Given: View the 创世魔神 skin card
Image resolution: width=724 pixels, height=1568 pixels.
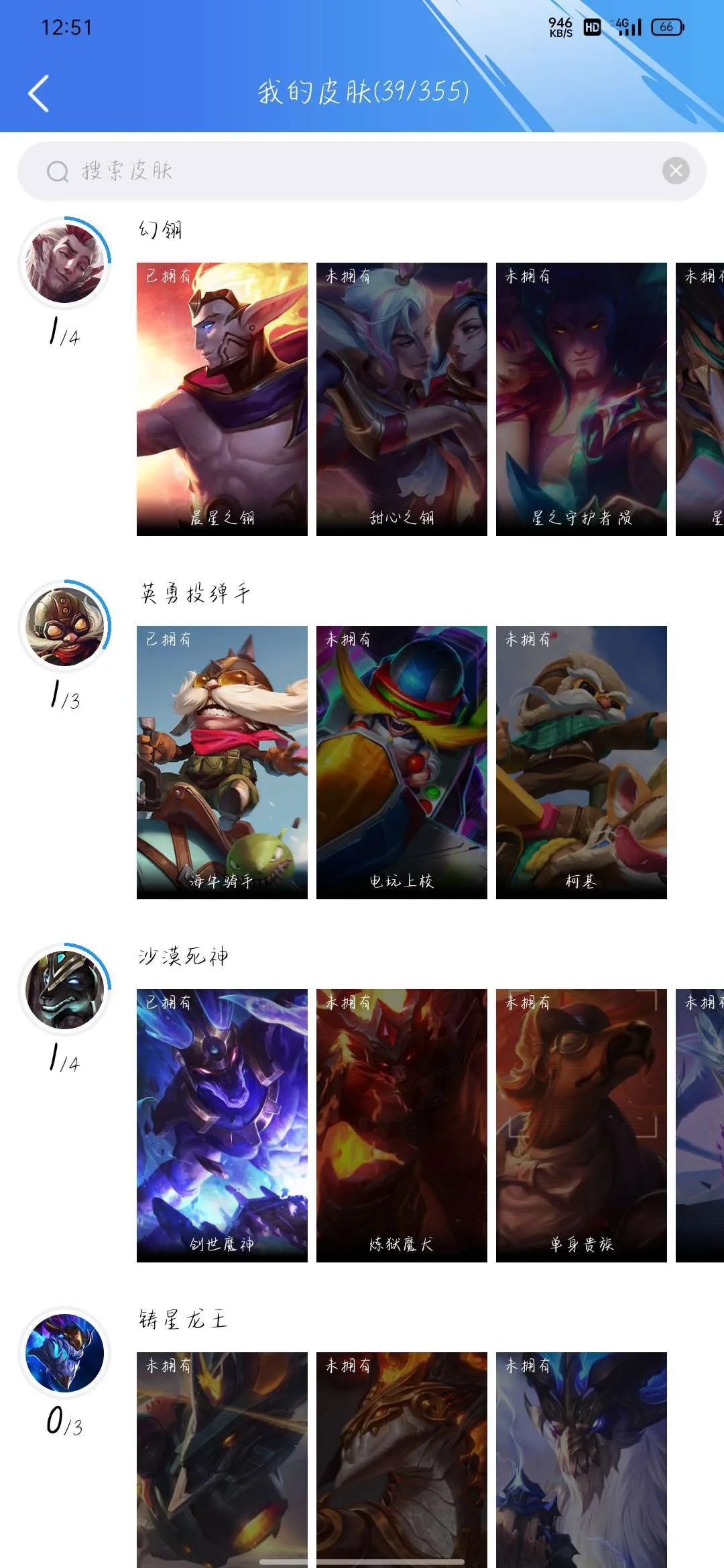Looking at the screenshot, I should point(222,1126).
